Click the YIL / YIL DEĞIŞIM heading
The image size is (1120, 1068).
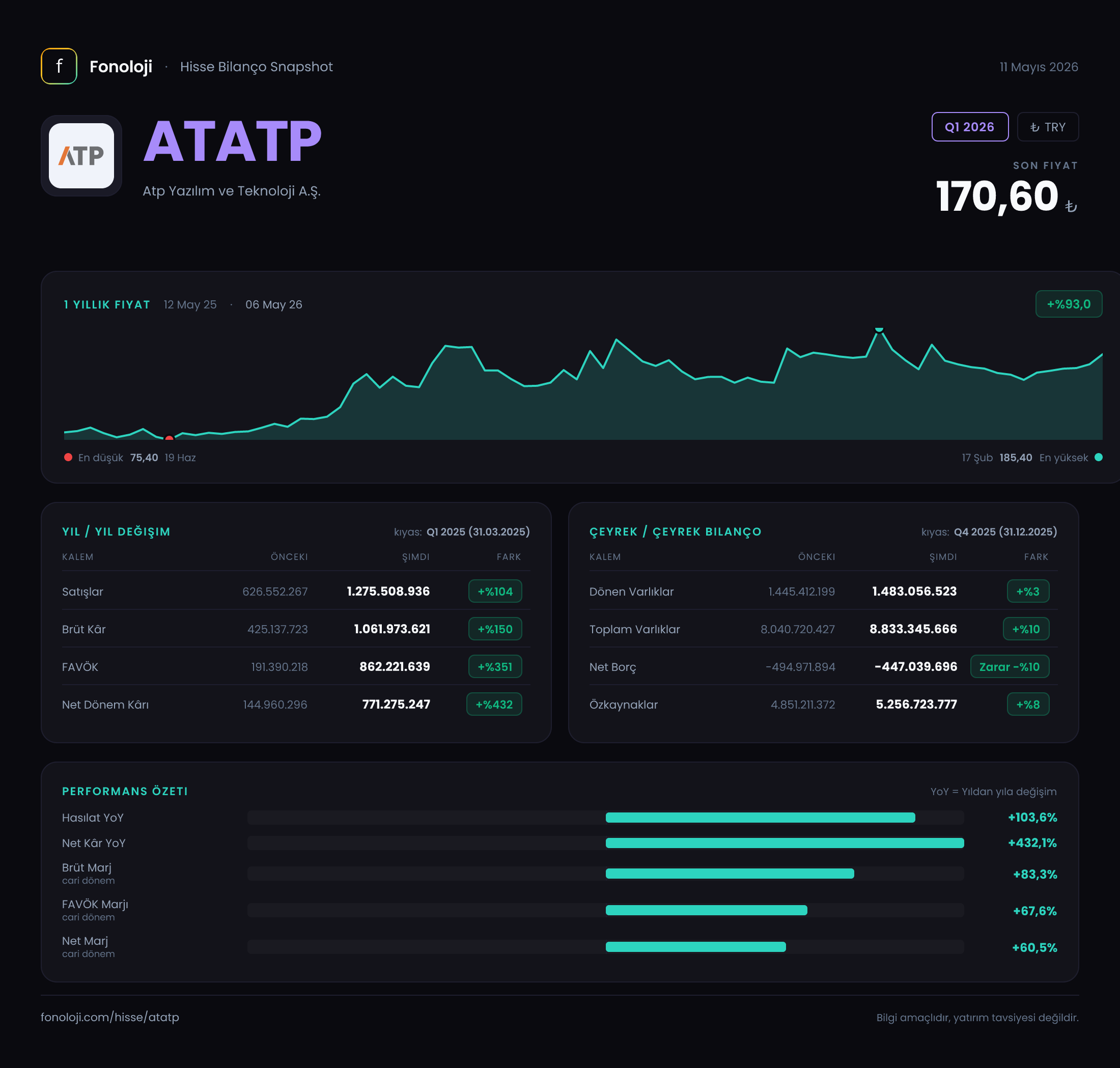coord(116,531)
